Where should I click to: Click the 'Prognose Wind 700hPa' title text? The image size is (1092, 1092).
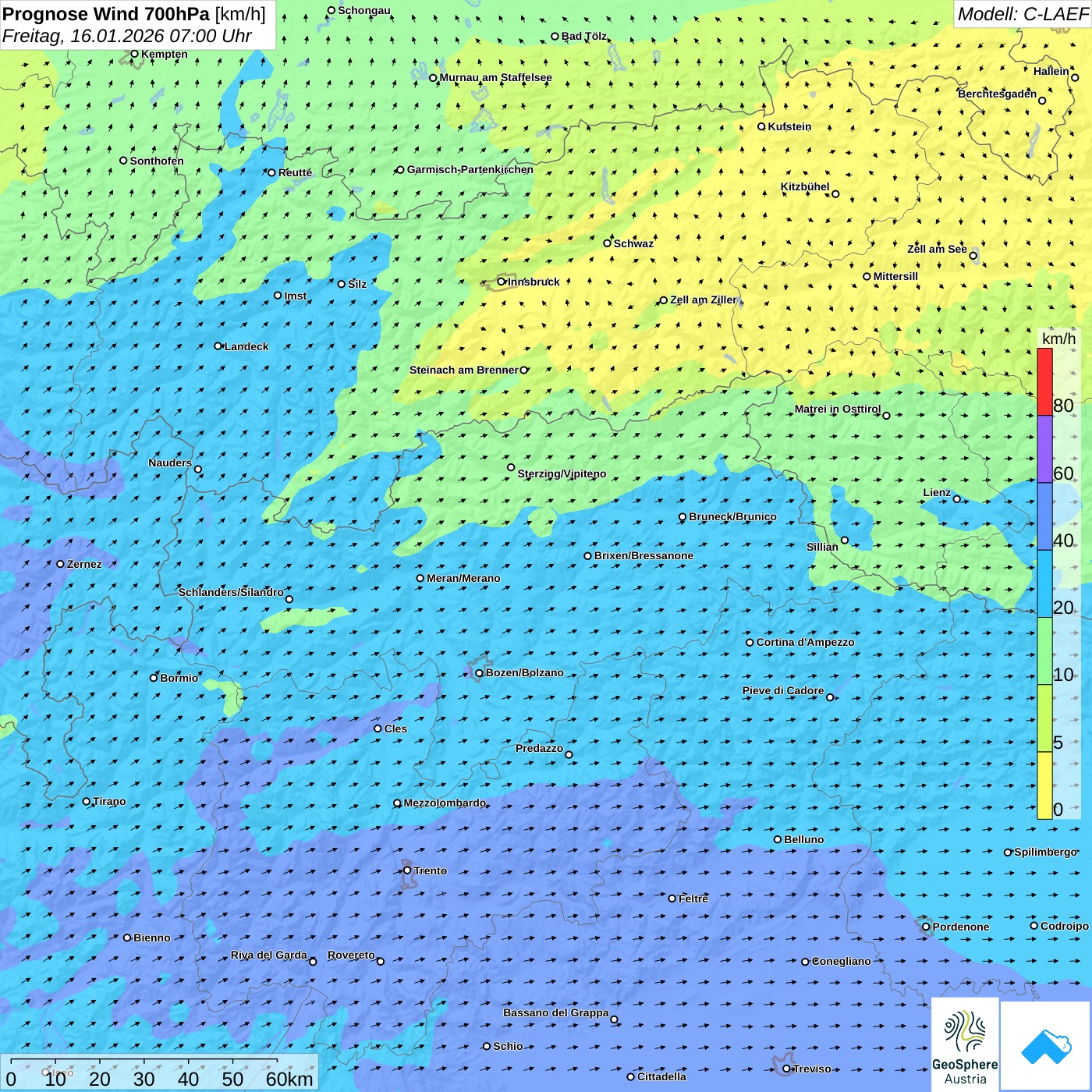[x=106, y=14]
